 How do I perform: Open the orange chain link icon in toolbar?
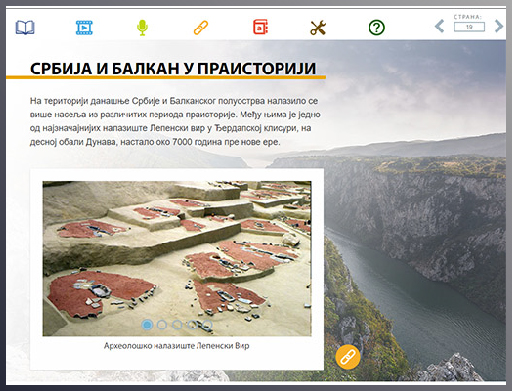click(x=201, y=28)
